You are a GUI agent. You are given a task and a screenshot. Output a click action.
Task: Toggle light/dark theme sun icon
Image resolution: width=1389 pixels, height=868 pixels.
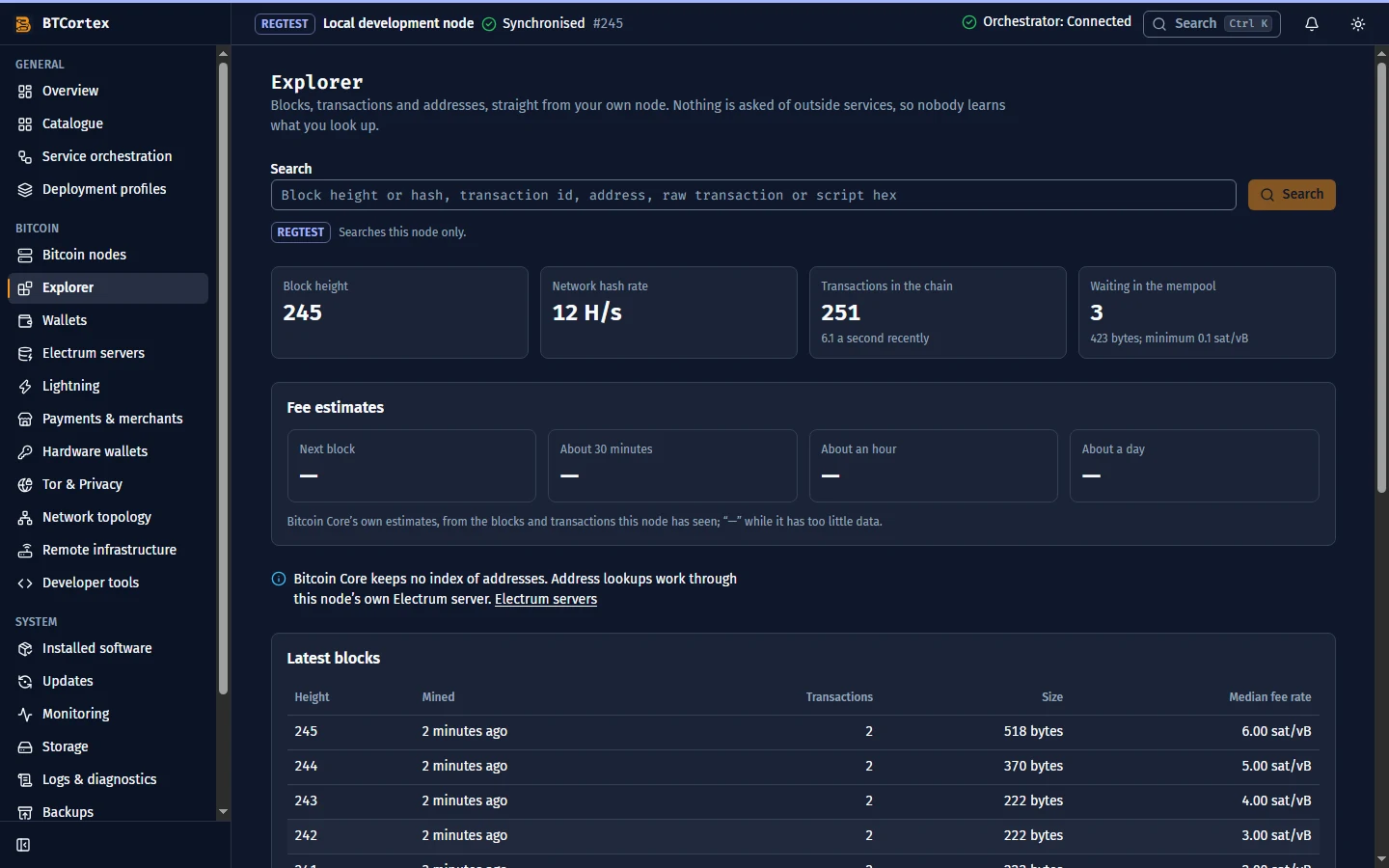point(1358,24)
